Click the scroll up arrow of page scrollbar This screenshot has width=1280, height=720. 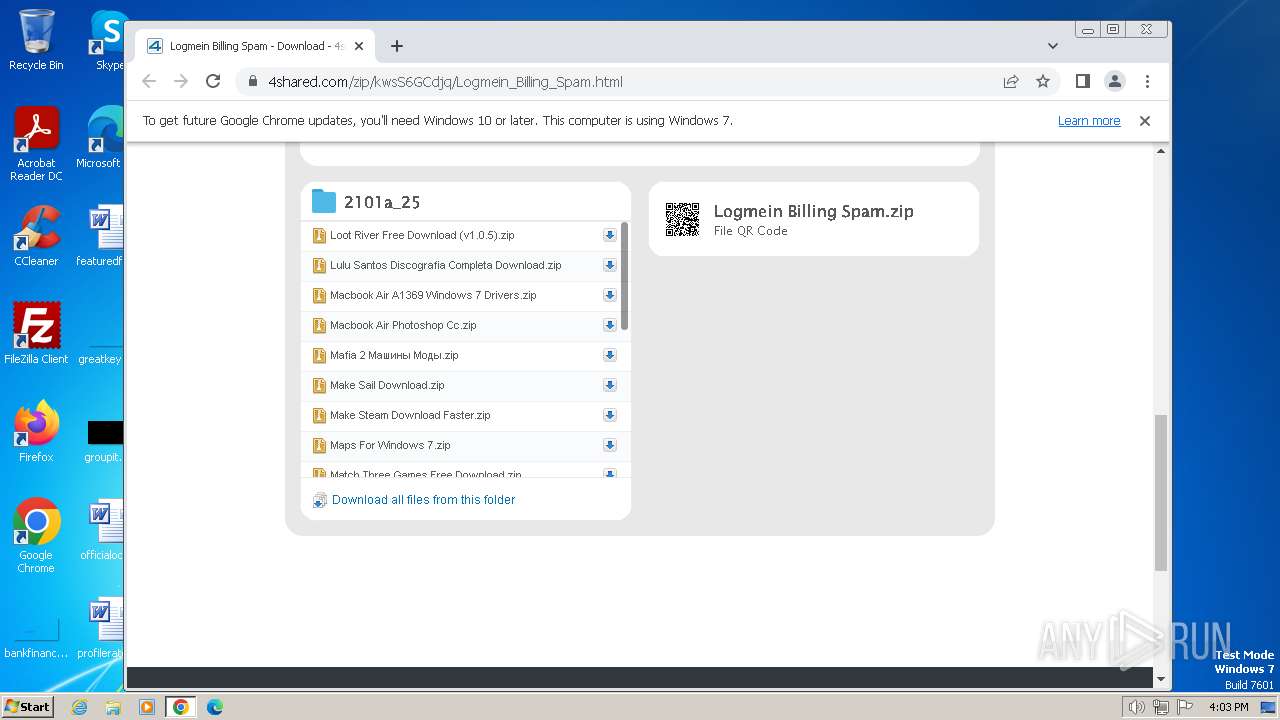coord(1161,151)
